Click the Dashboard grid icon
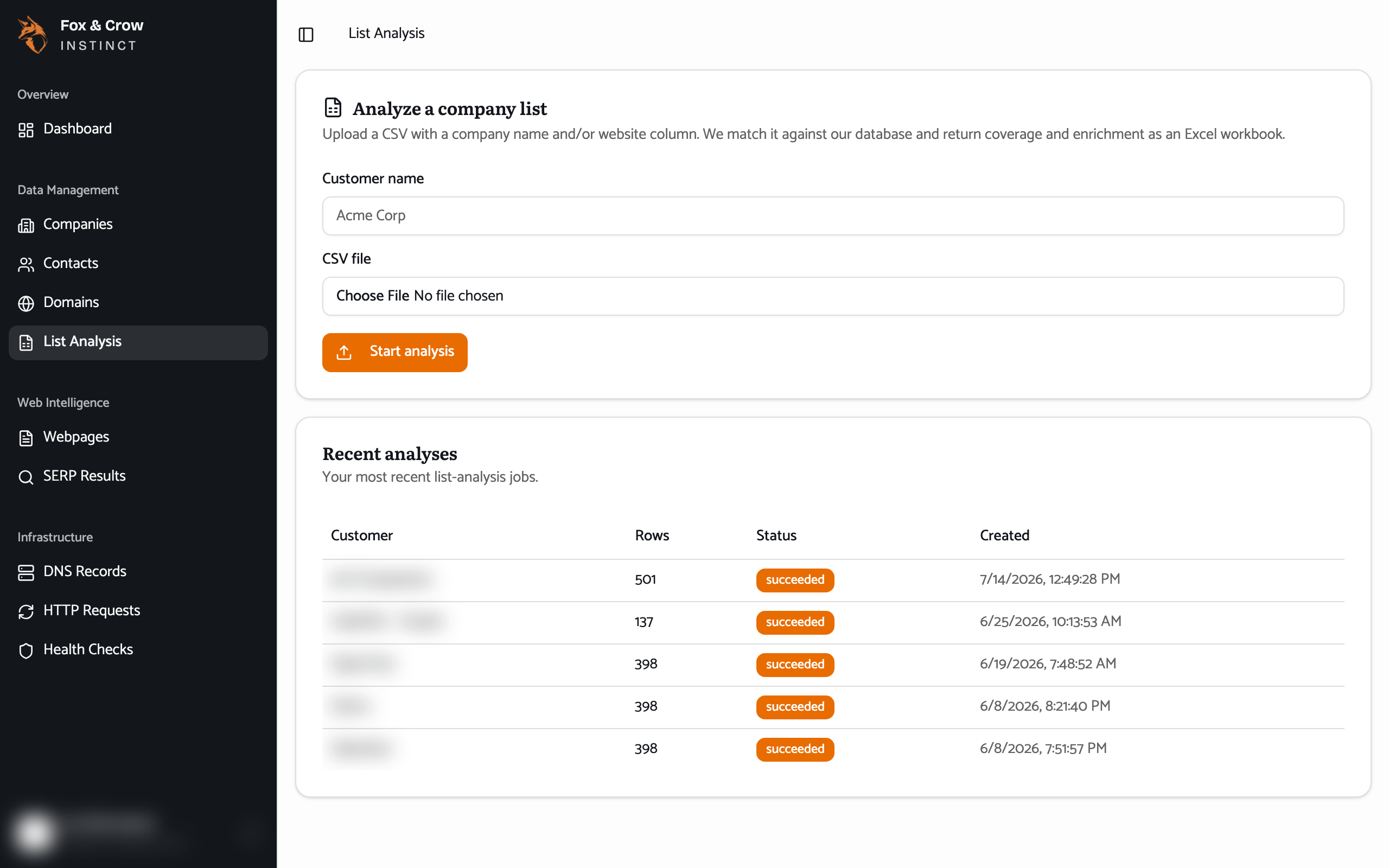 pos(26,130)
